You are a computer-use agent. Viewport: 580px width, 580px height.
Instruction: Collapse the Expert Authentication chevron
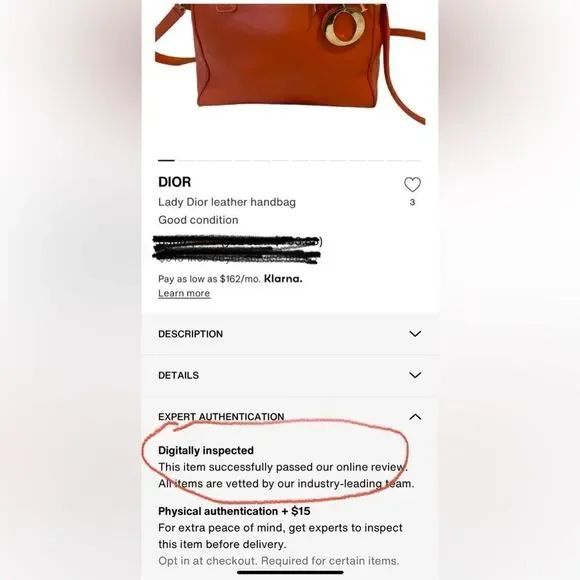pos(415,417)
